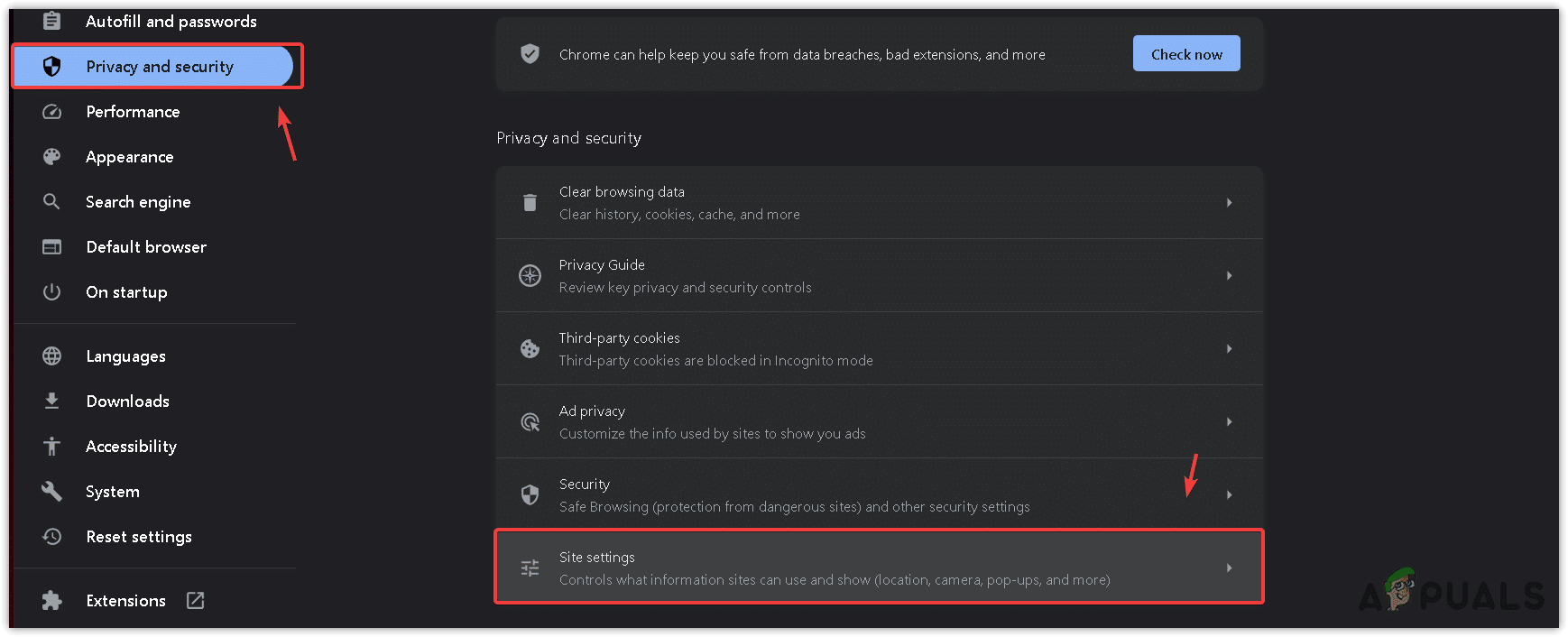Click the shield icon beside Privacy and security
The image size is (1568, 637).
[52, 67]
